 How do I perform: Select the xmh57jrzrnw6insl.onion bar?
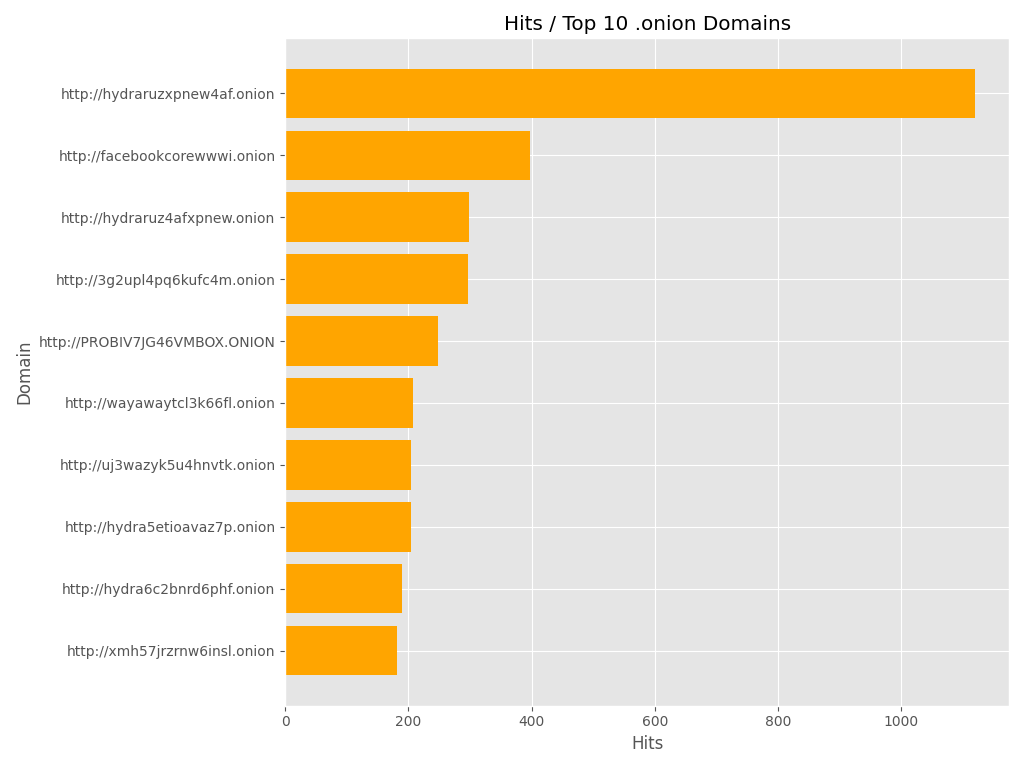click(341, 651)
